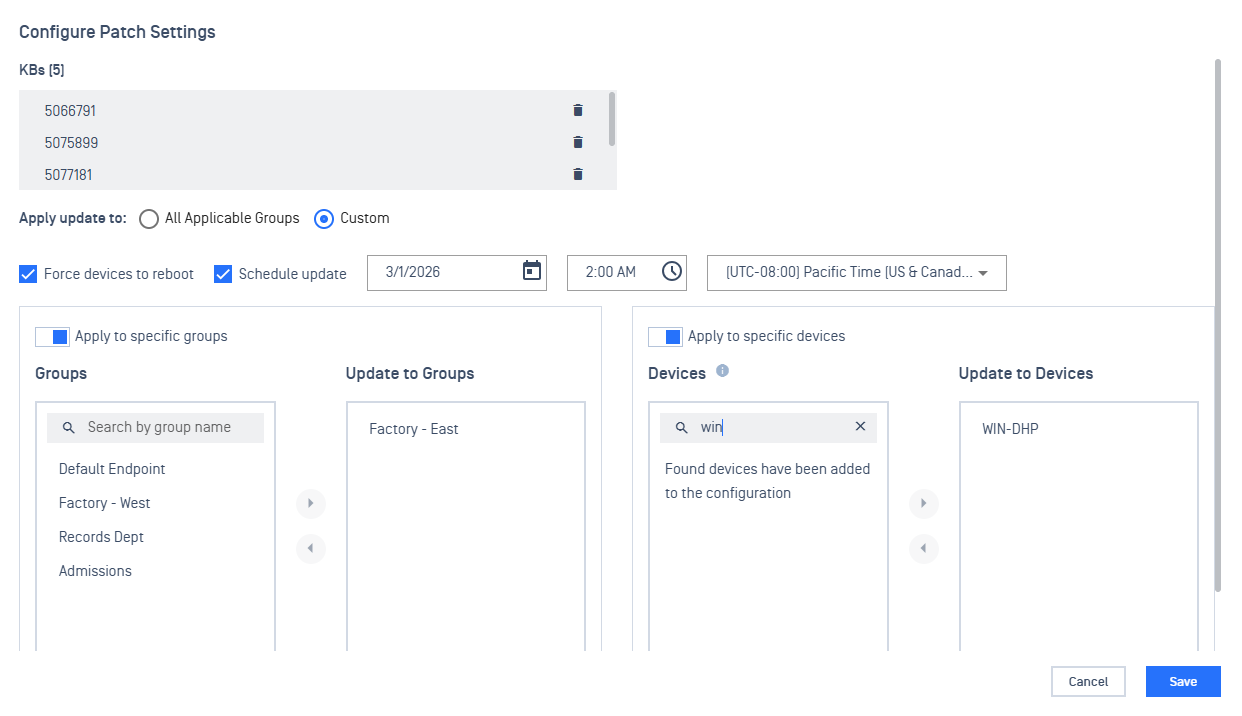This screenshot has height=716, width=1242.
Task: Select Factory - West in Groups list
Action: coord(105,503)
